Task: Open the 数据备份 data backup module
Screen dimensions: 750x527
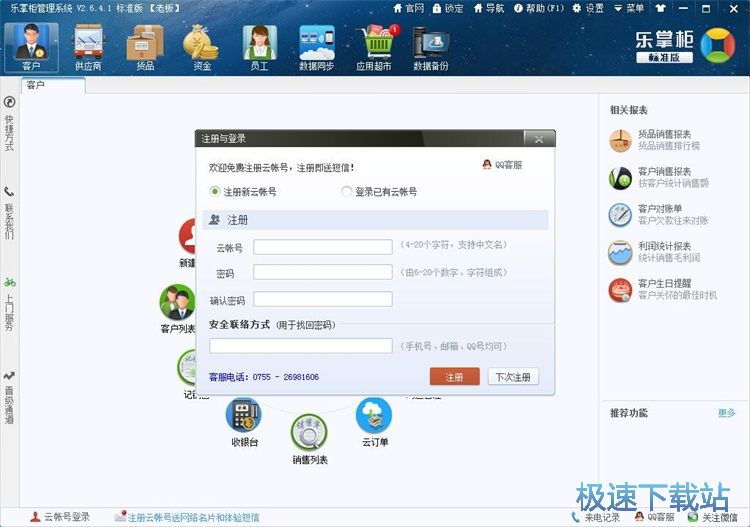Action: point(430,47)
